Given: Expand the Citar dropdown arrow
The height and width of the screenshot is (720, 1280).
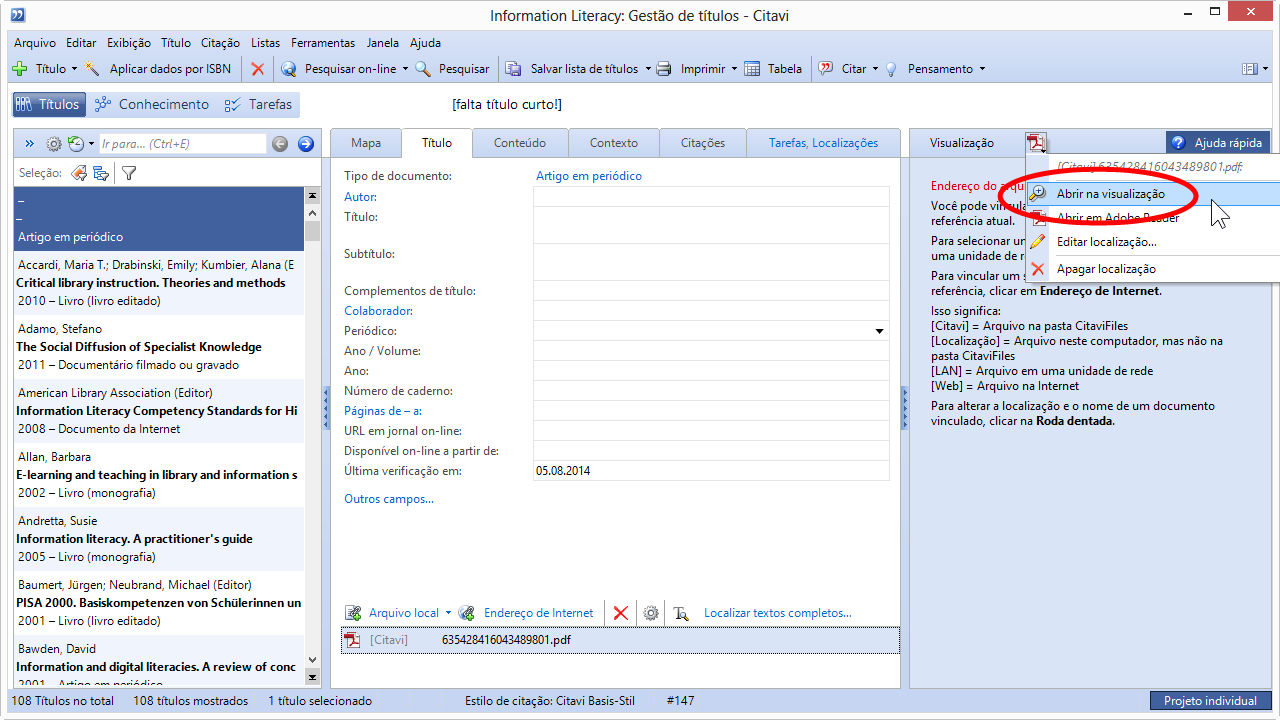Looking at the screenshot, I should click(875, 69).
